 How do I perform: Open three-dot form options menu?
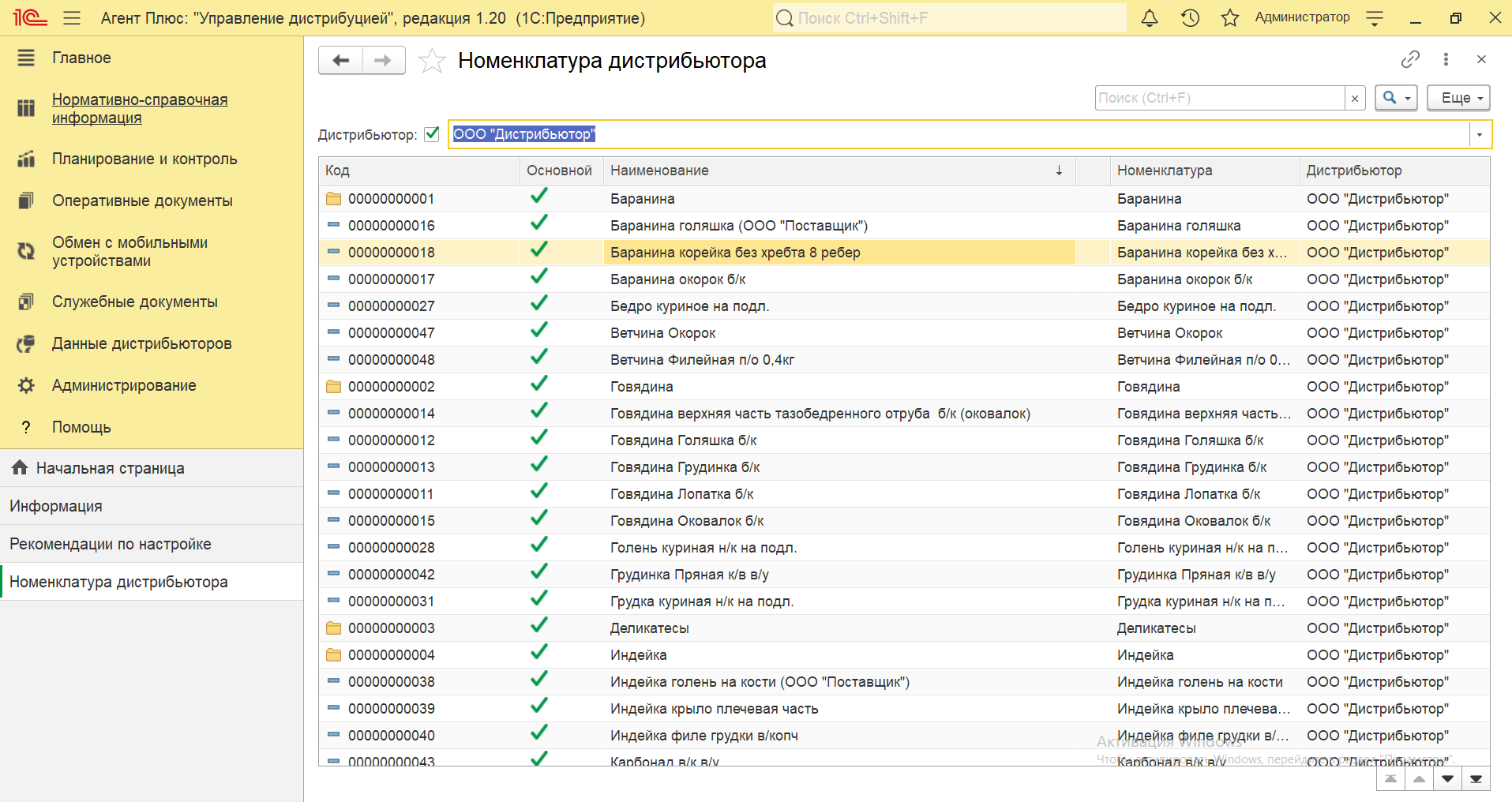pyautogui.click(x=1446, y=59)
